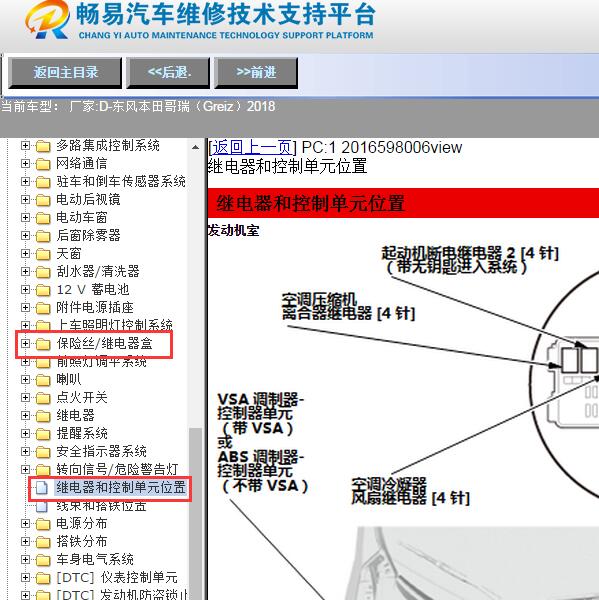Screen dimensions: 599x600
Task: Expand the 安全指示器系统 node
Action: click(x=25, y=452)
